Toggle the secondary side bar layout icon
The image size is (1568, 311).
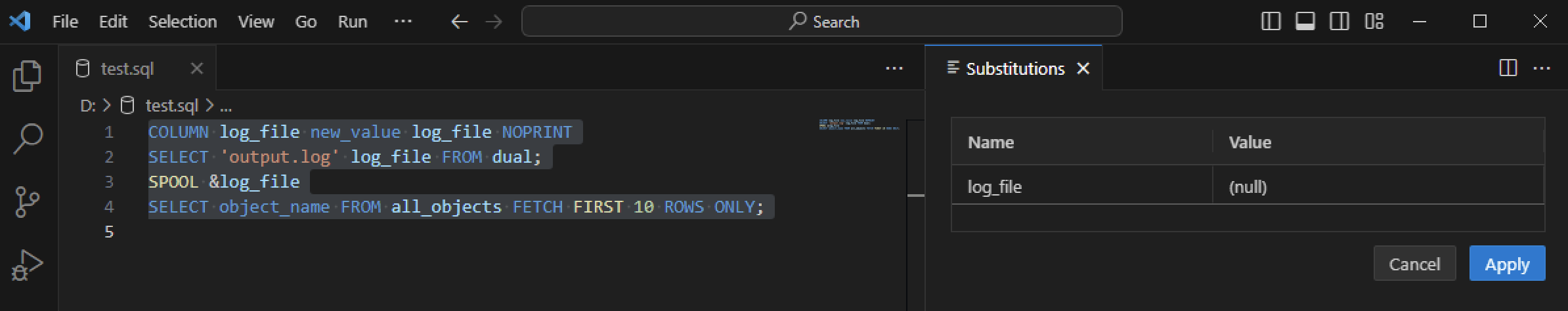(1339, 22)
